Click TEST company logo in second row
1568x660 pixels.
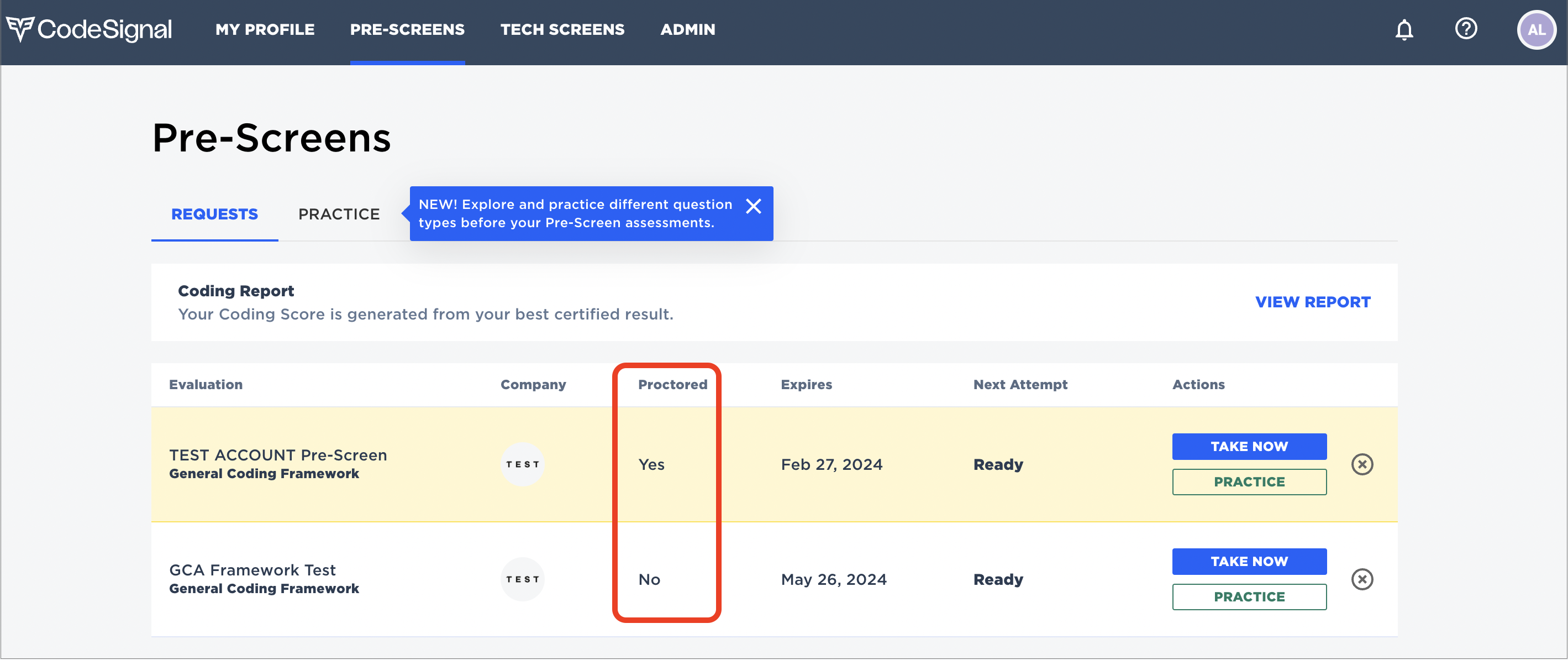522,580
